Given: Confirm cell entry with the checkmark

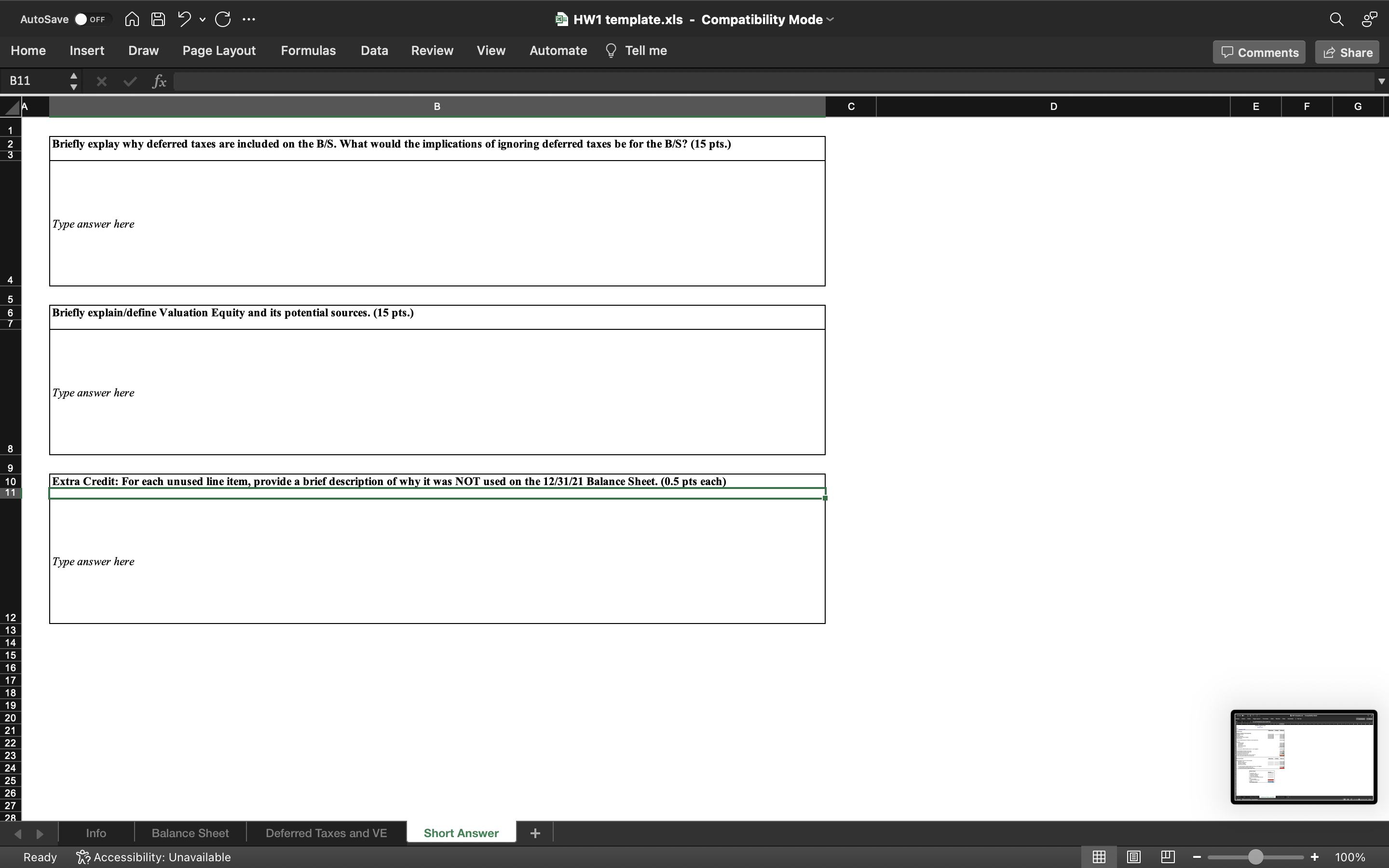Looking at the screenshot, I should [129, 81].
